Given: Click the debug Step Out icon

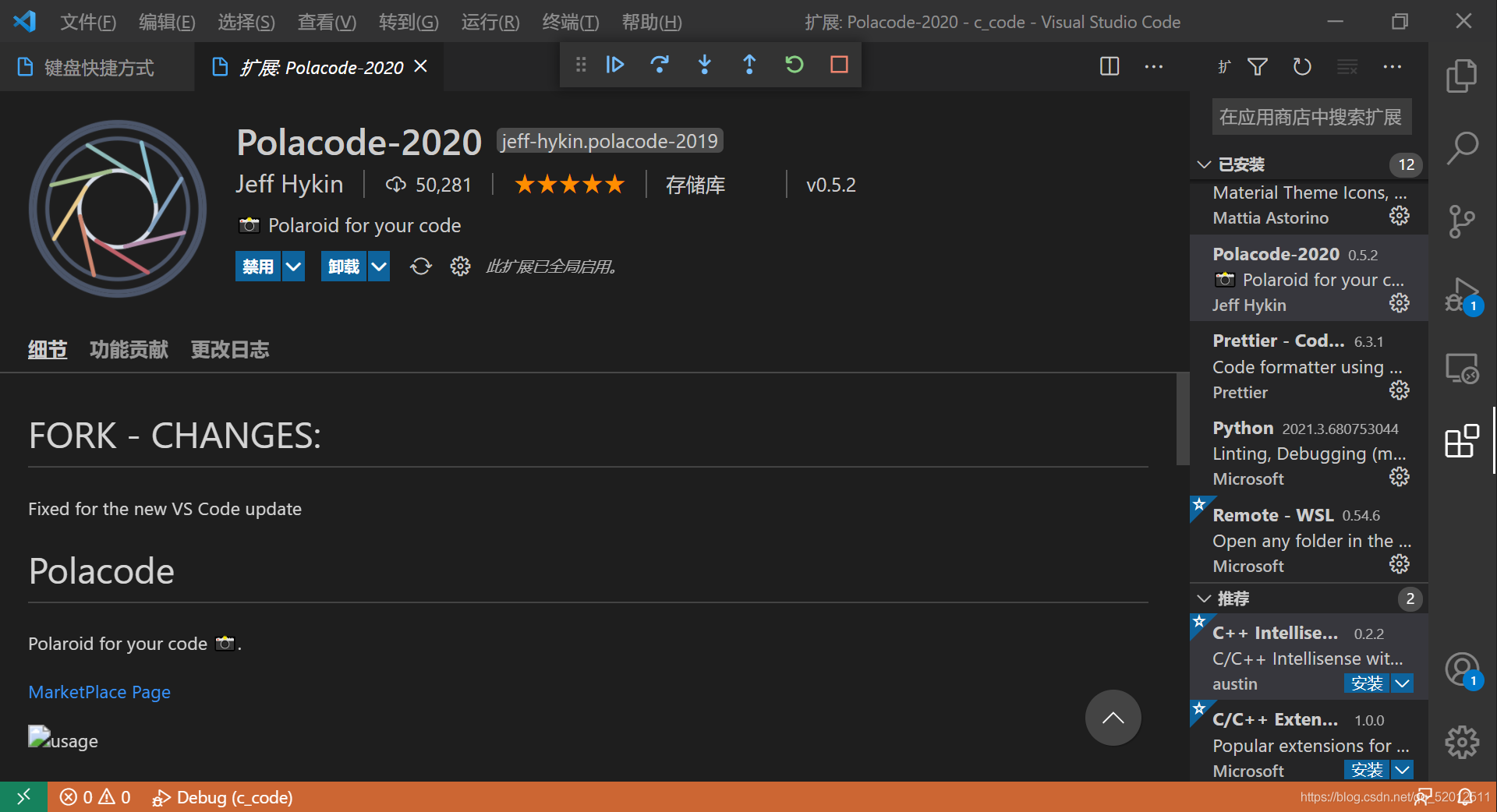Looking at the screenshot, I should (749, 65).
